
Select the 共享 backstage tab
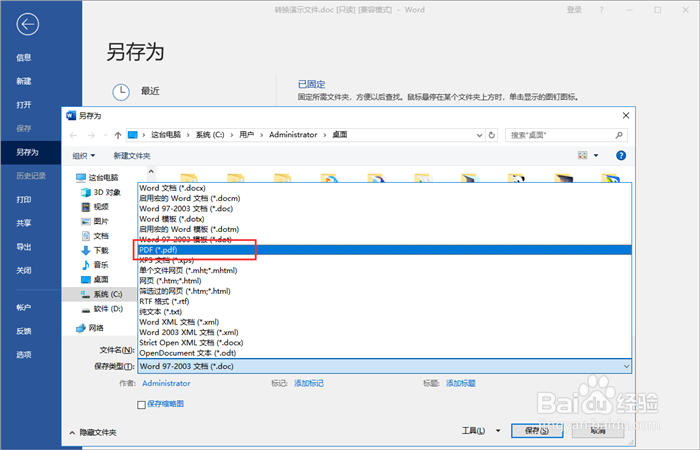coord(24,223)
